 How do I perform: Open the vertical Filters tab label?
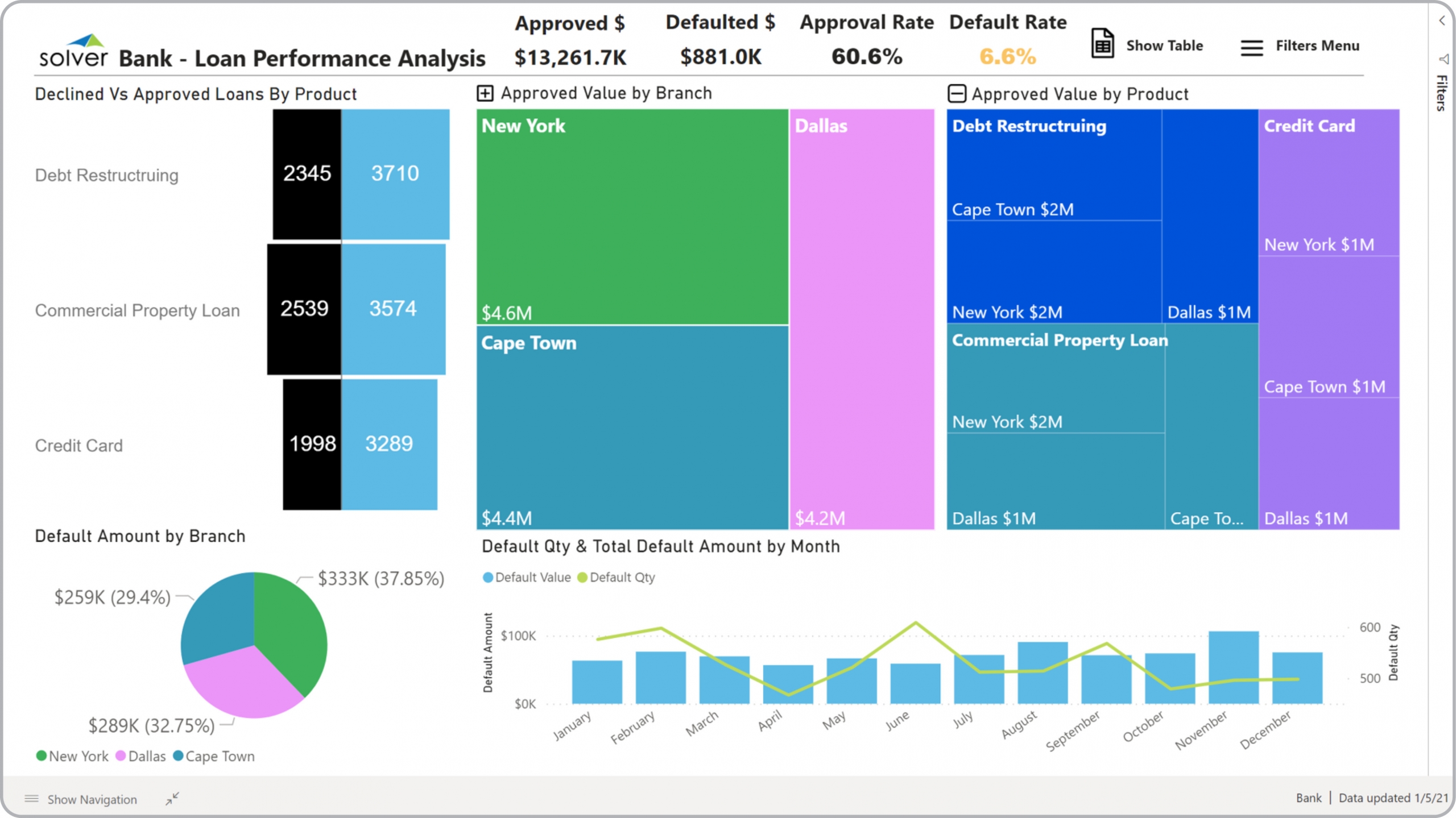pyautogui.click(x=1441, y=93)
